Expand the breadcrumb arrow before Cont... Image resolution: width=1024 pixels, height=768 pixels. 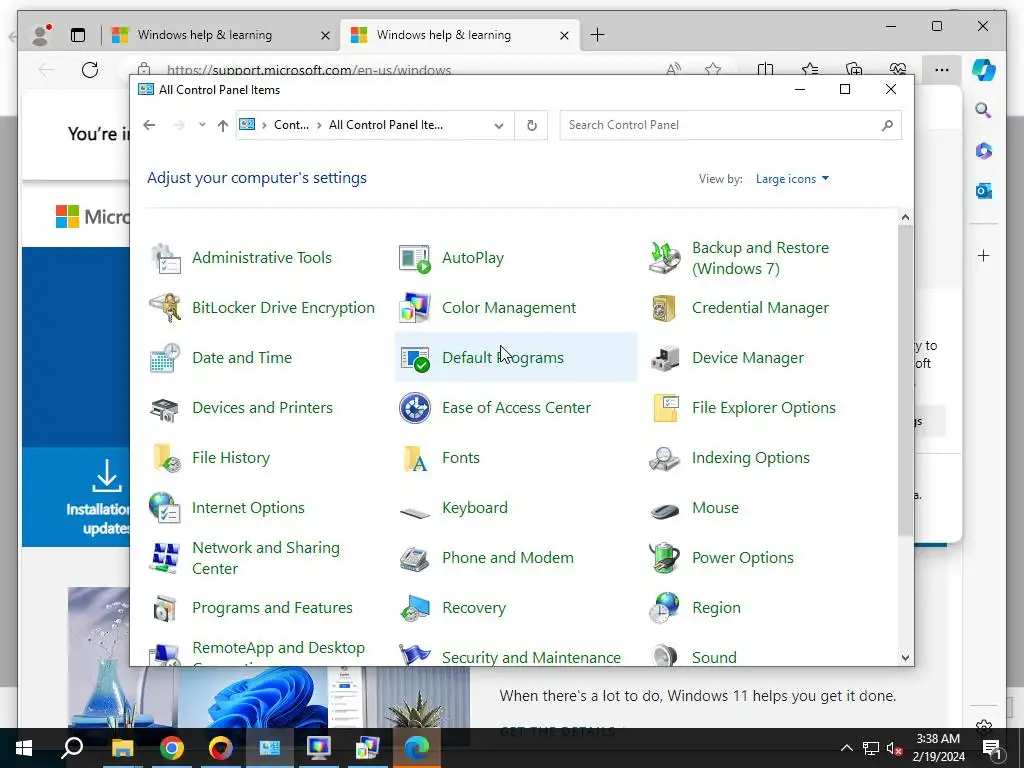tap(264, 125)
